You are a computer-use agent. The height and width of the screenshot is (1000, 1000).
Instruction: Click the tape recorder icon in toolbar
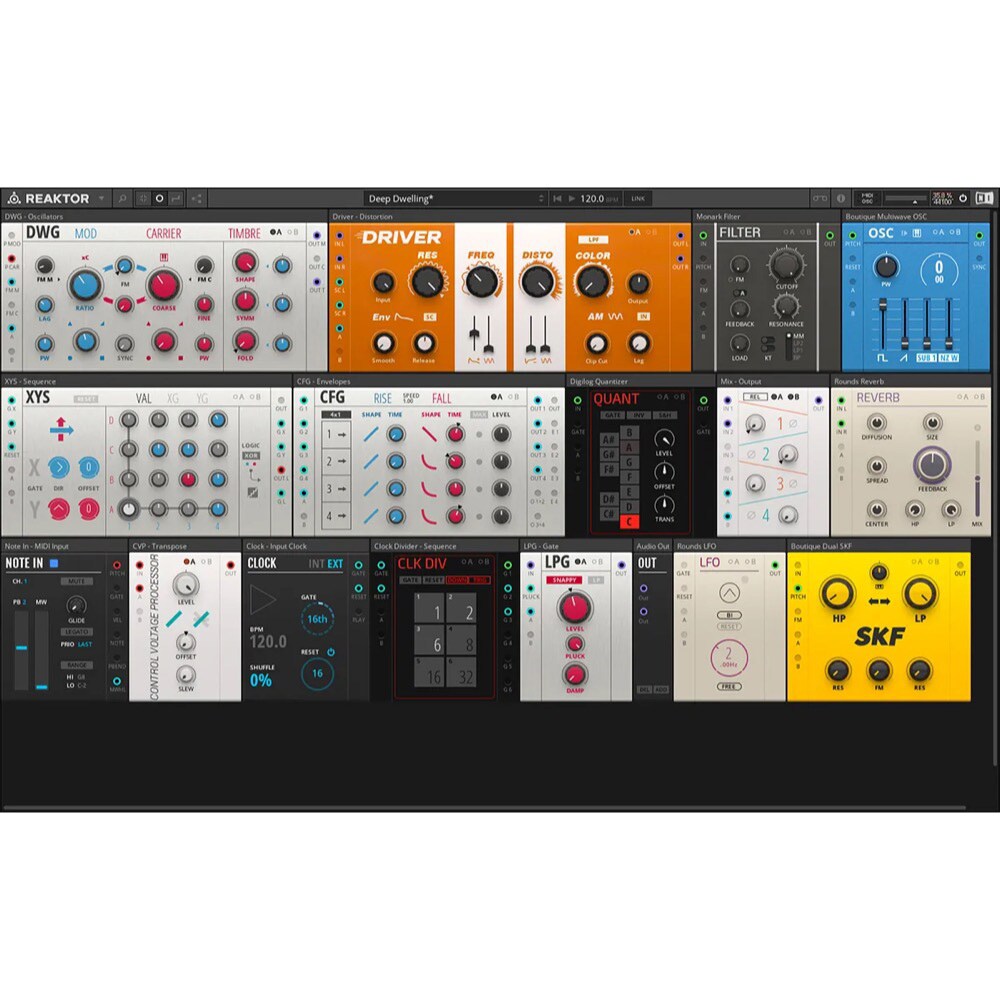[x=820, y=198]
